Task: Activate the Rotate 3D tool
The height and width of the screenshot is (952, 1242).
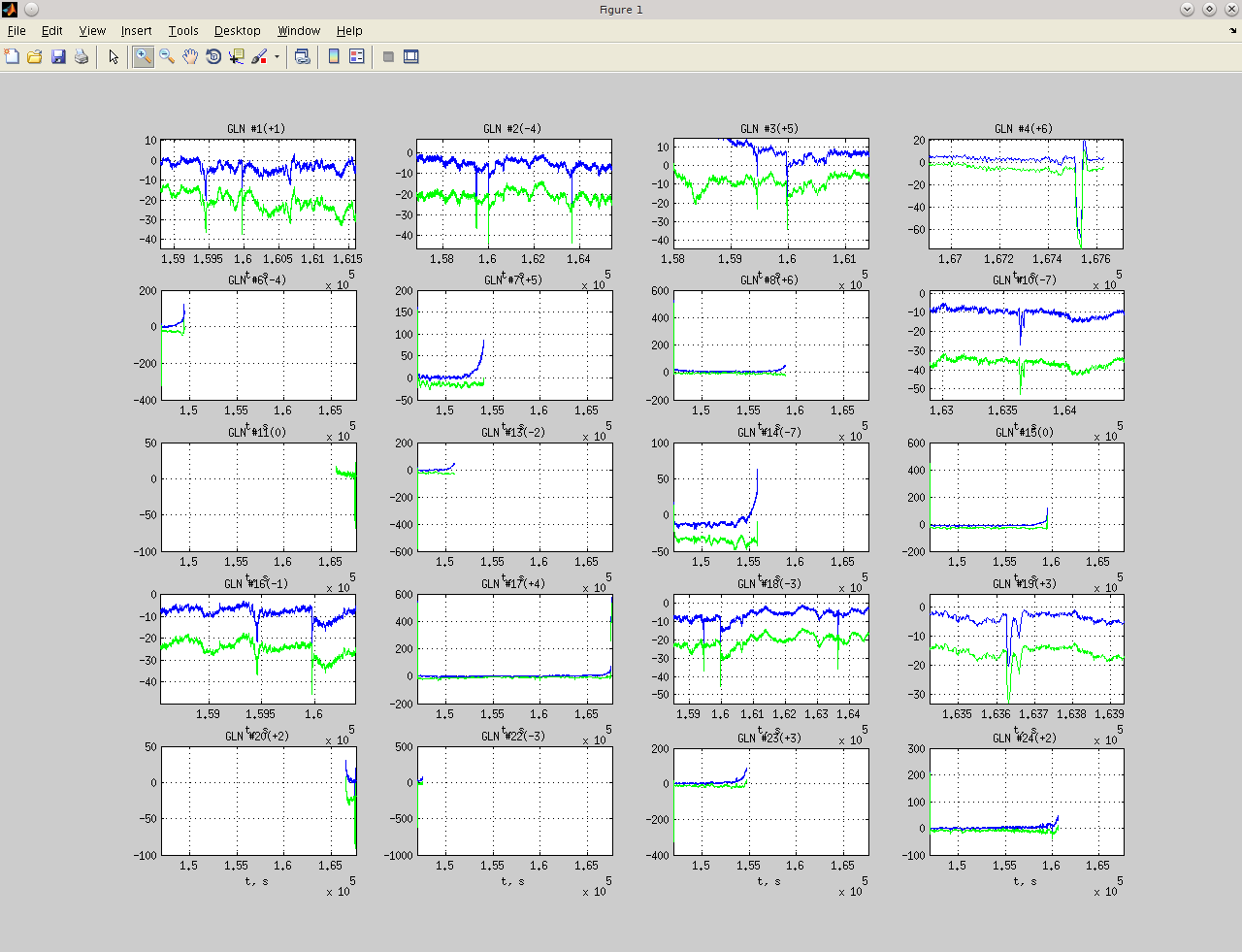Action: click(213, 57)
